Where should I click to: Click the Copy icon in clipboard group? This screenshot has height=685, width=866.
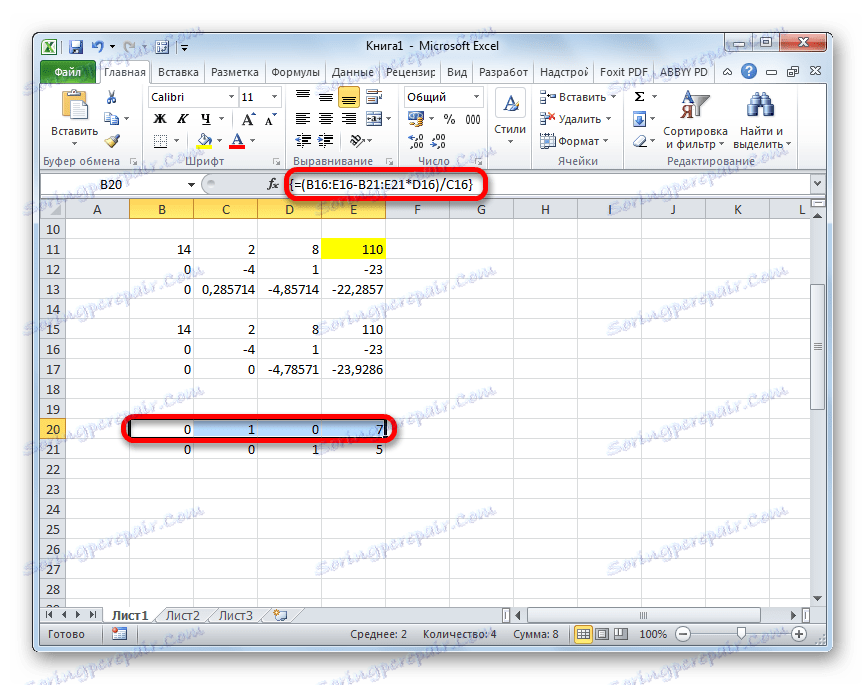coord(112,119)
